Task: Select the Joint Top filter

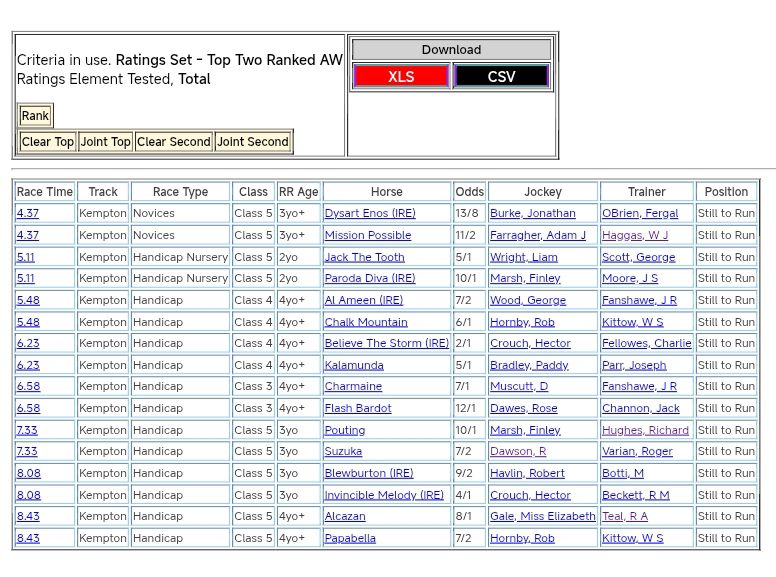Action: (x=106, y=142)
